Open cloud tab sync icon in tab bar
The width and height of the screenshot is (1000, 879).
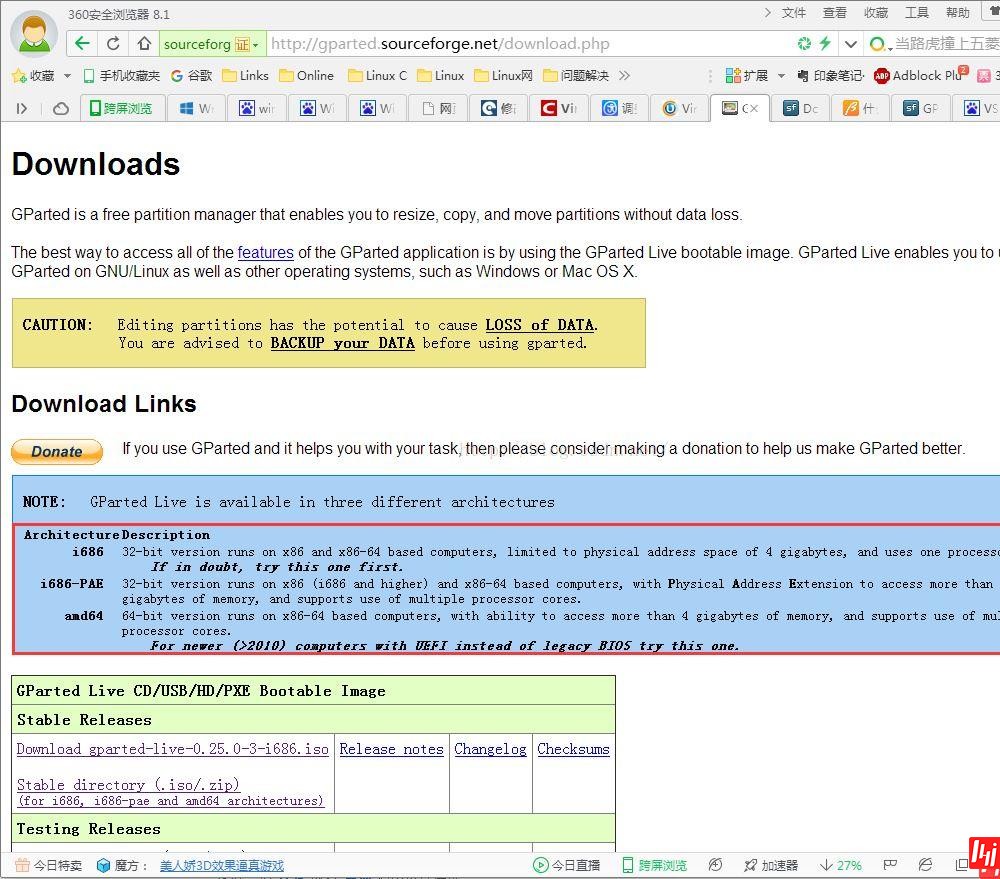[61, 108]
